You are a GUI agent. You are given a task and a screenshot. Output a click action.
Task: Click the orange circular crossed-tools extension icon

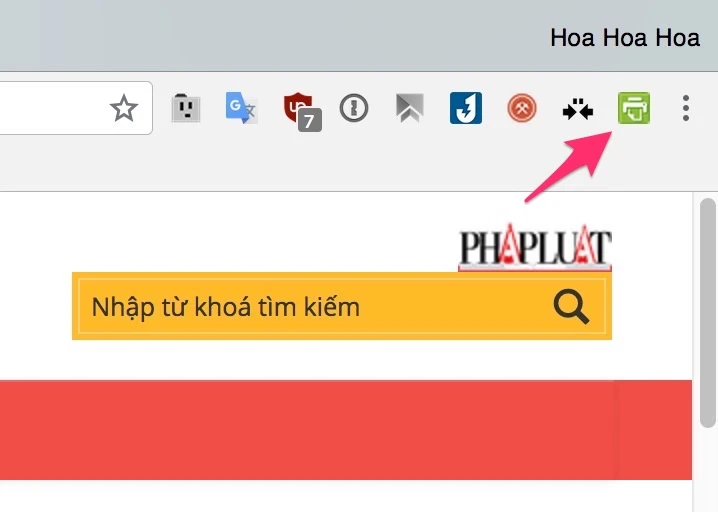(x=522, y=108)
